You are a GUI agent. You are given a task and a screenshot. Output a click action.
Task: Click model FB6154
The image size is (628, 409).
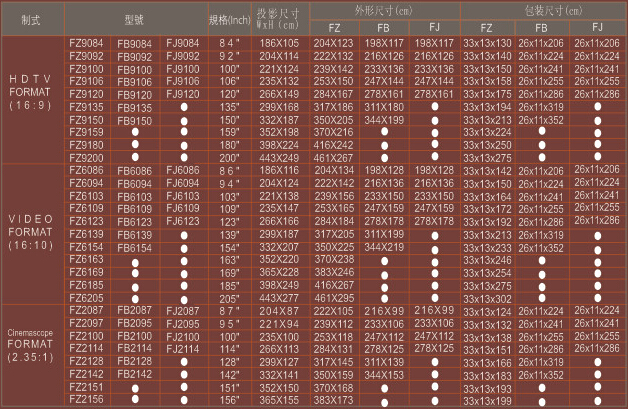(x=135, y=248)
